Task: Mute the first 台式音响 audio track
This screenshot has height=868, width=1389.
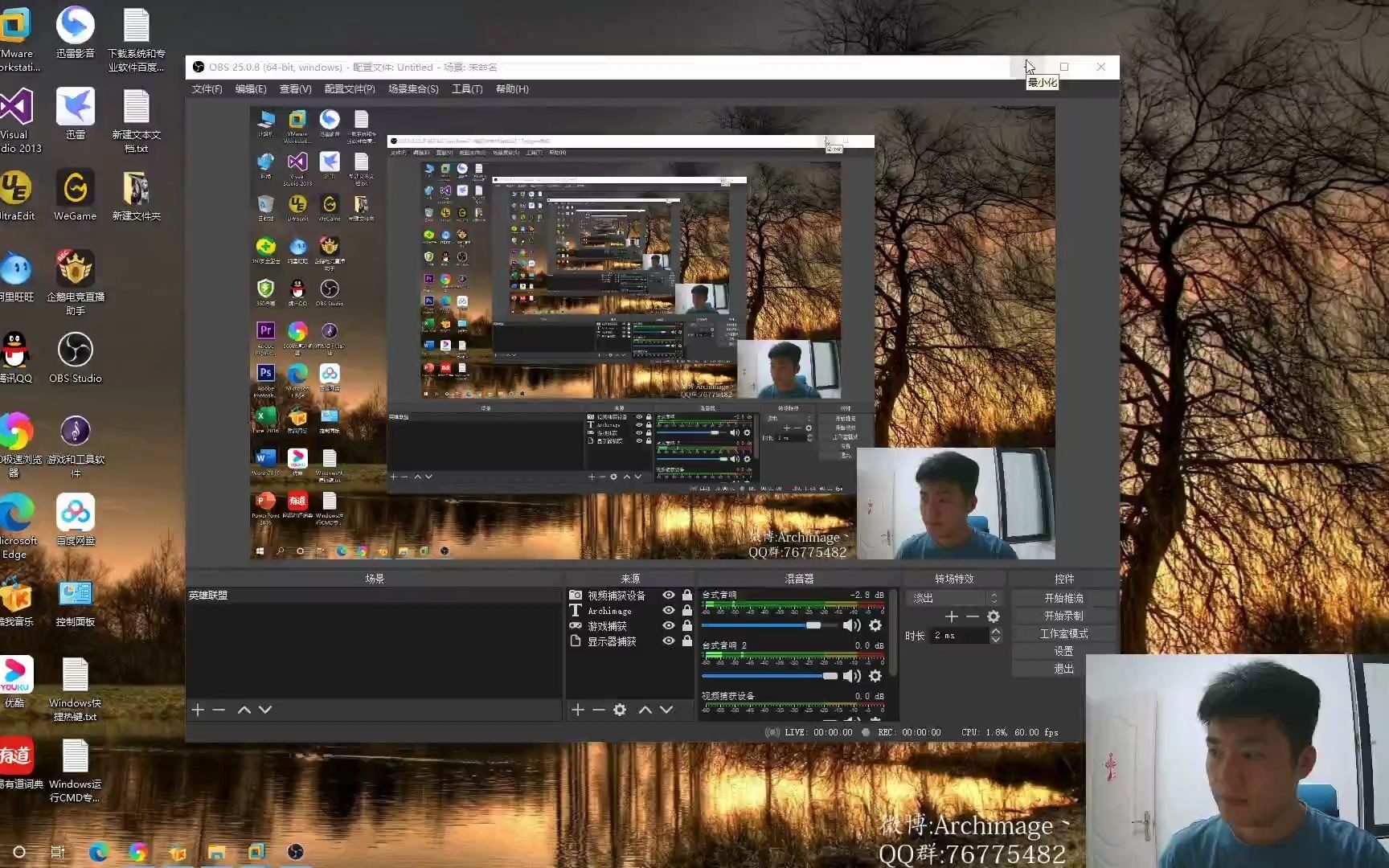Action: pos(851,625)
